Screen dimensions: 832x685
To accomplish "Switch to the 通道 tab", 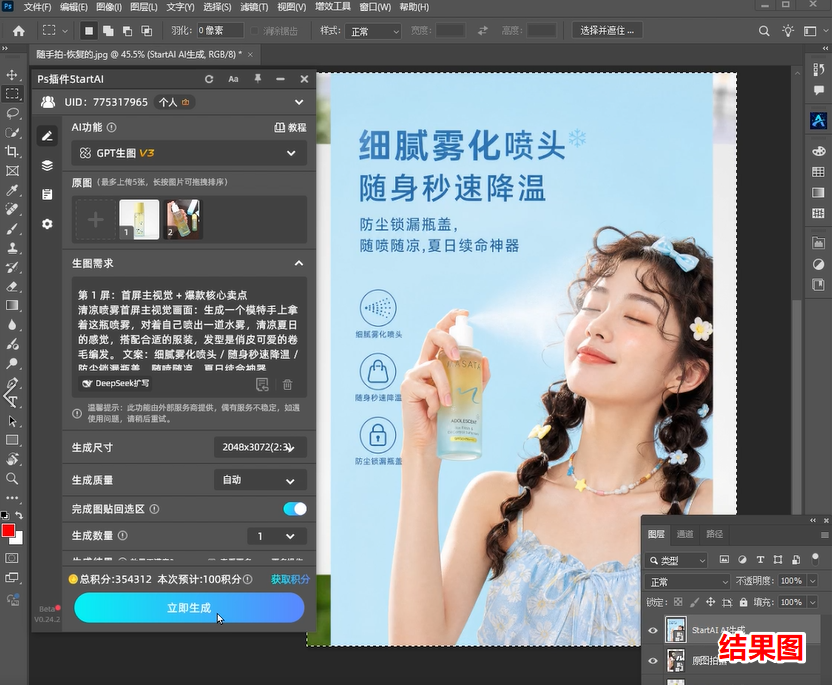I will [x=684, y=534].
